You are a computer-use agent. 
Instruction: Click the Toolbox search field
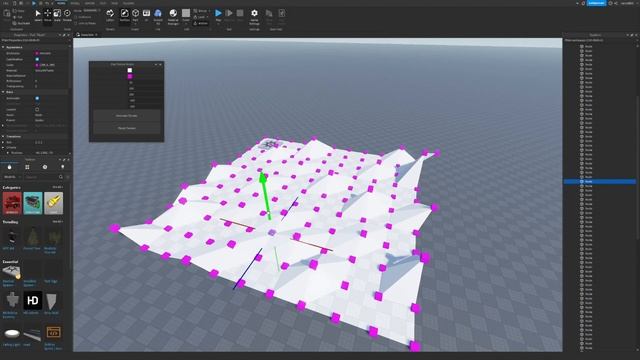click(41, 177)
